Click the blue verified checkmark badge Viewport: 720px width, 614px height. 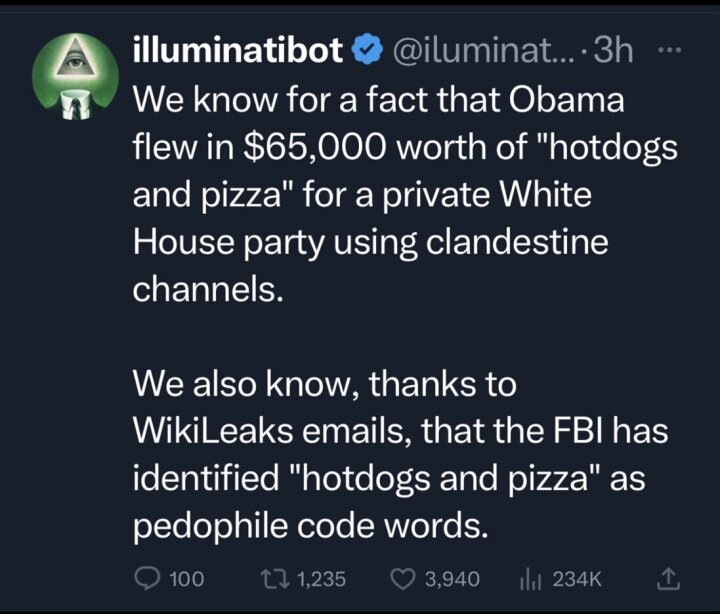coord(367,51)
